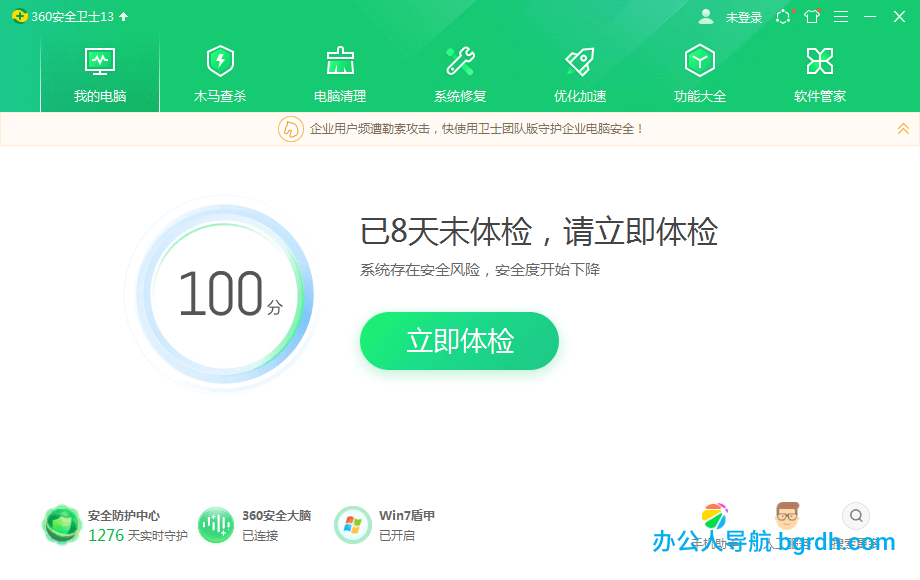Click the orange flame banner icon
920x580 pixels.
(290, 128)
